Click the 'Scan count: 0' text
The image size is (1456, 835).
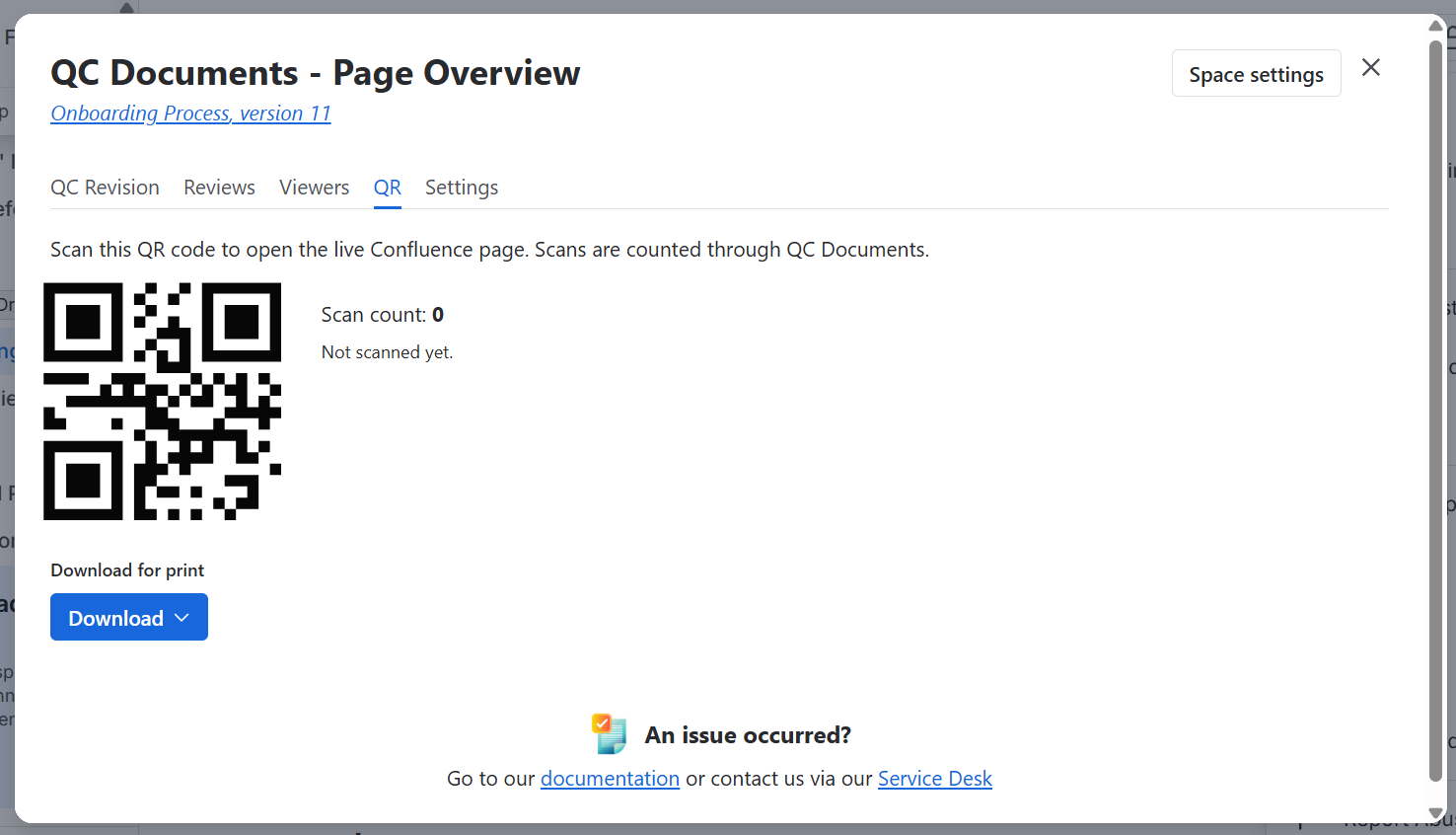383,315
